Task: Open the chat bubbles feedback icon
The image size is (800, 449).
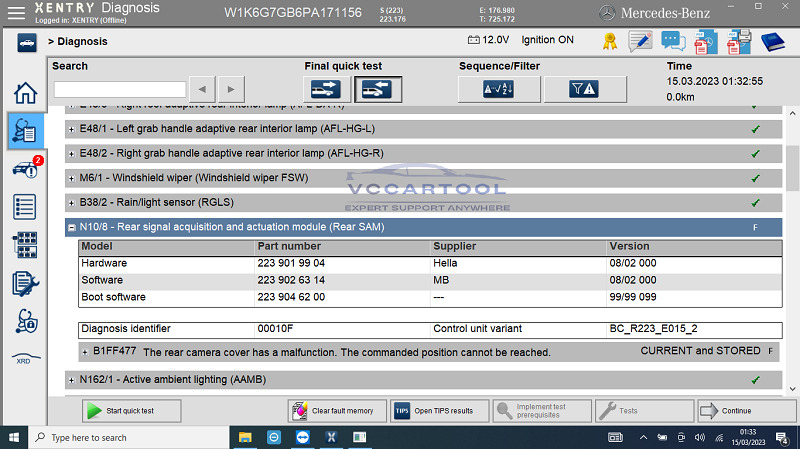Action: click(x=673, y=41)
